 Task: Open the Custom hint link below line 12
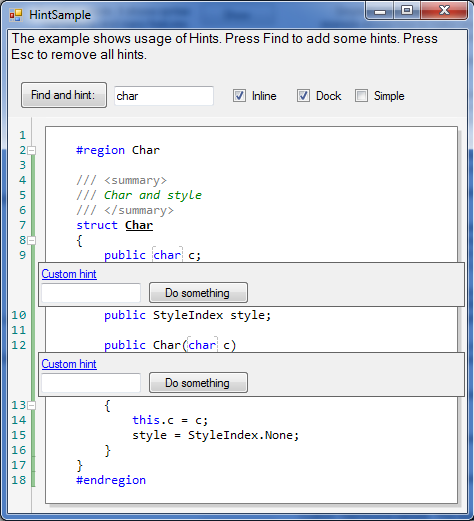(69, 364)
